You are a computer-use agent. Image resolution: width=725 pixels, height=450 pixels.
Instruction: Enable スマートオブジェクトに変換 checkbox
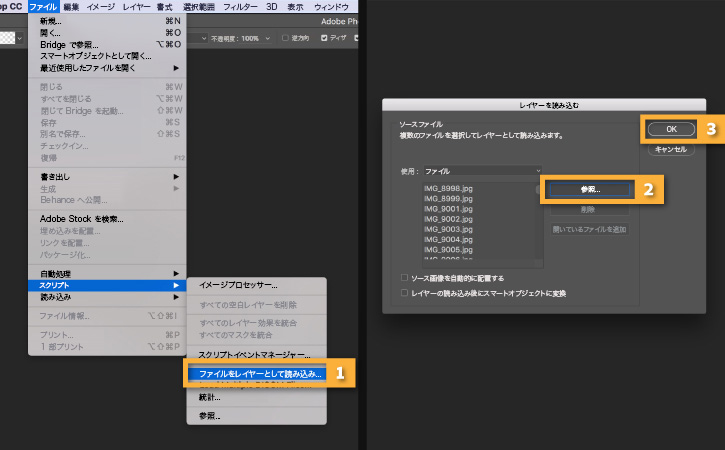pos(405,293)
